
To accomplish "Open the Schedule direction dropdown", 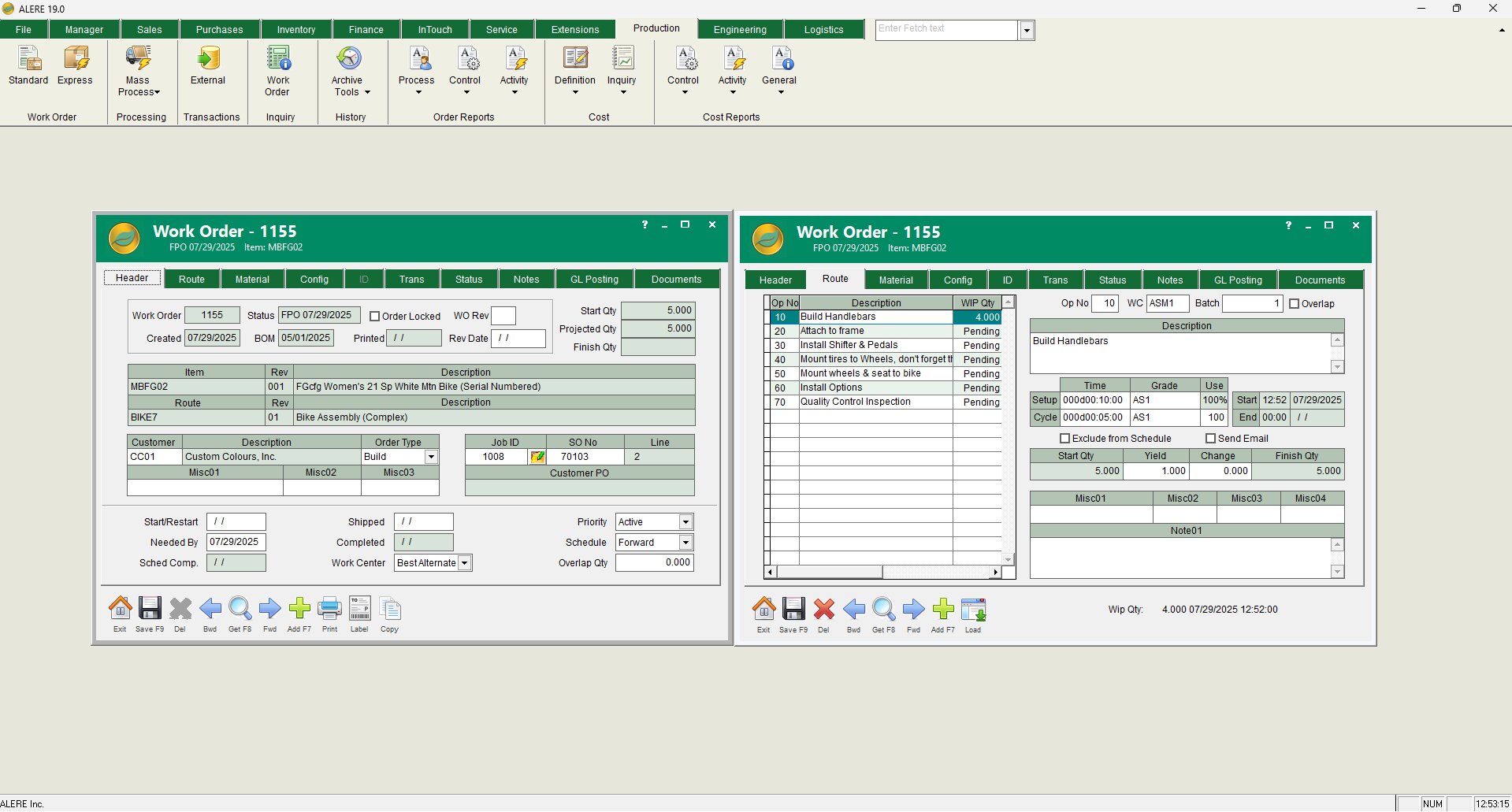I will [685, 543].
